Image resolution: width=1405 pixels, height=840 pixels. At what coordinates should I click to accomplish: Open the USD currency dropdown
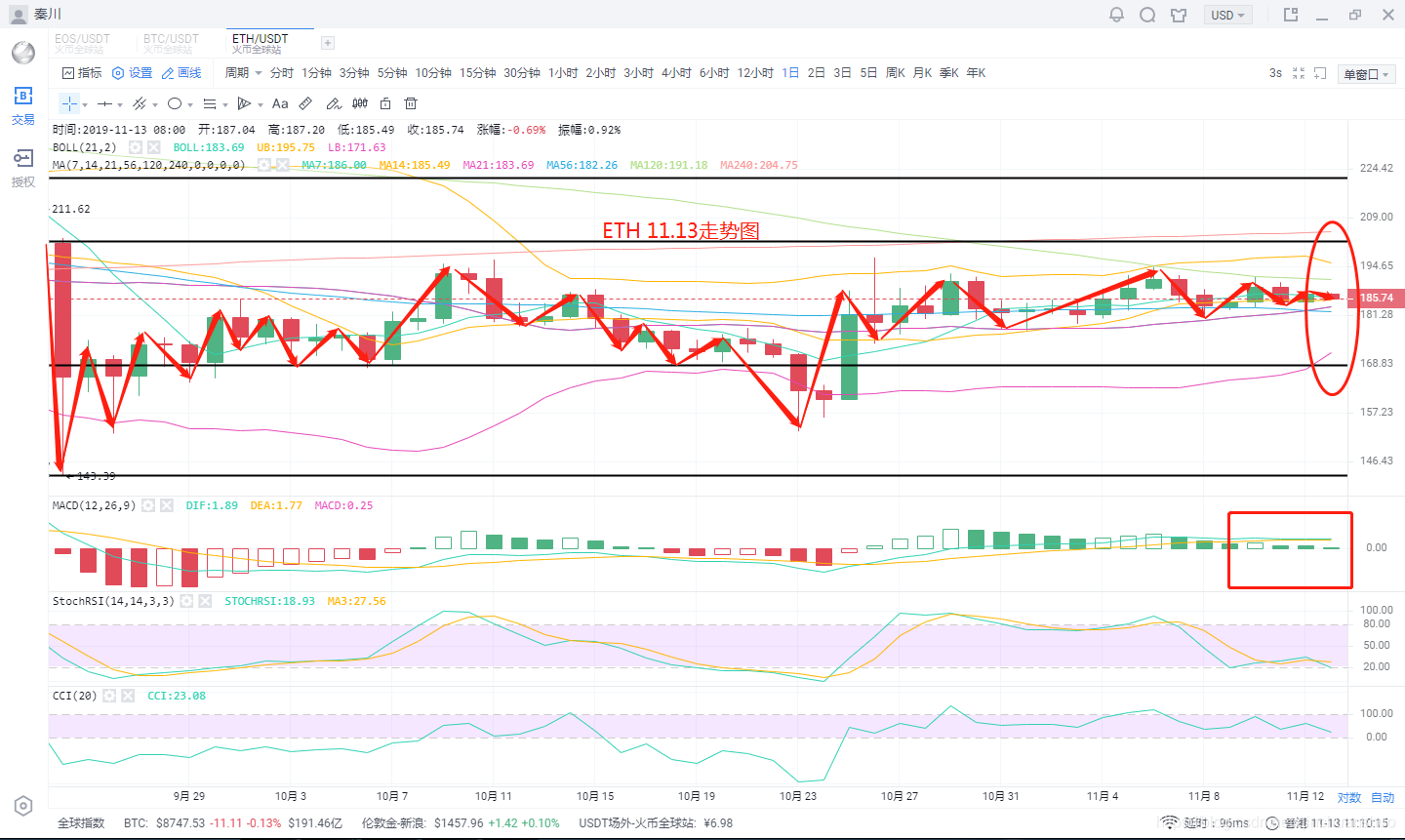click(1228, 15)
